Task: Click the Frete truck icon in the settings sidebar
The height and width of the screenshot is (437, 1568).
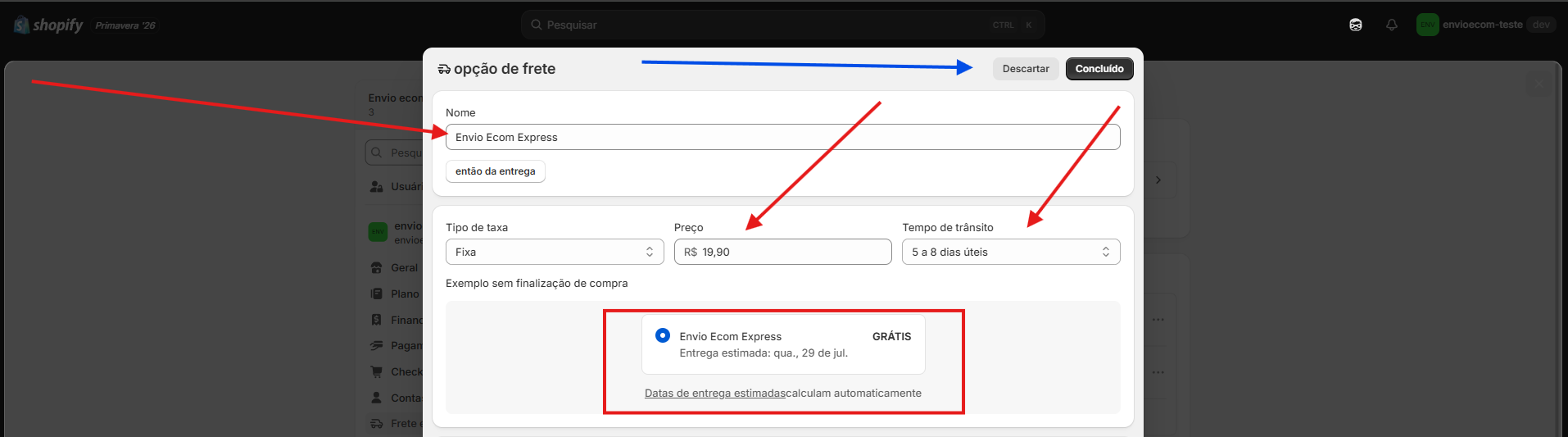Action: click(x=376, y=423)
